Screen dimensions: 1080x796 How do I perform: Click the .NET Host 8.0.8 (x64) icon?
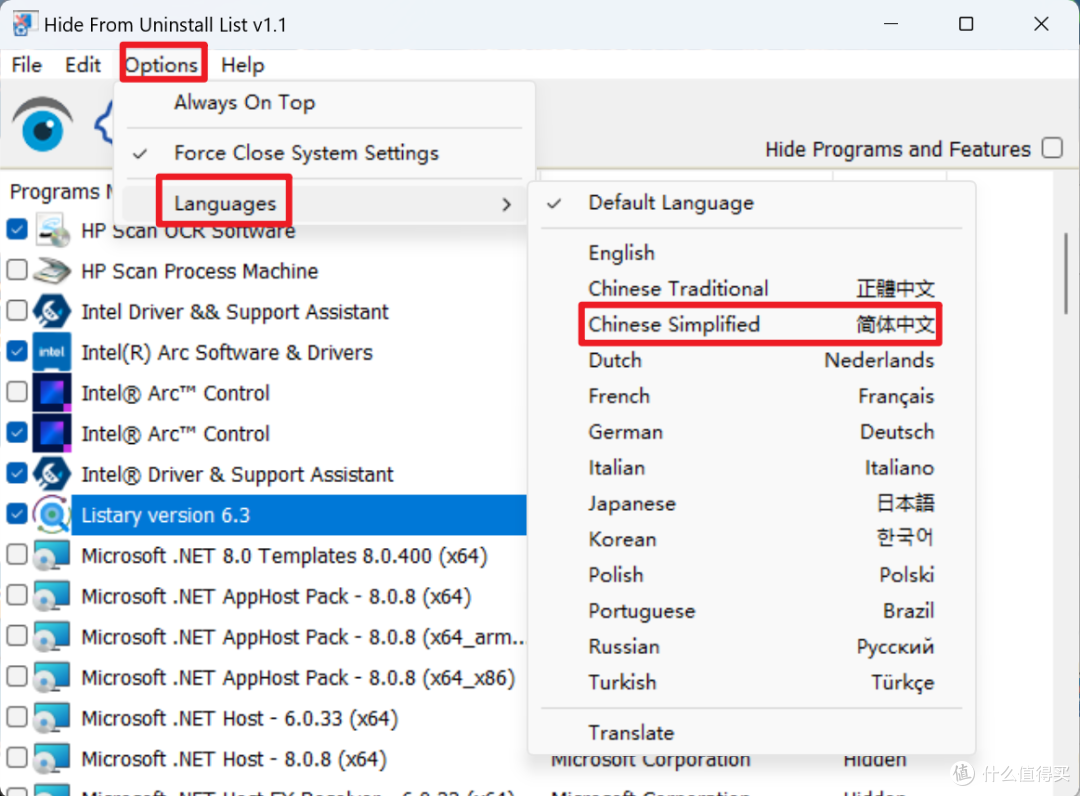pos(52,758)
